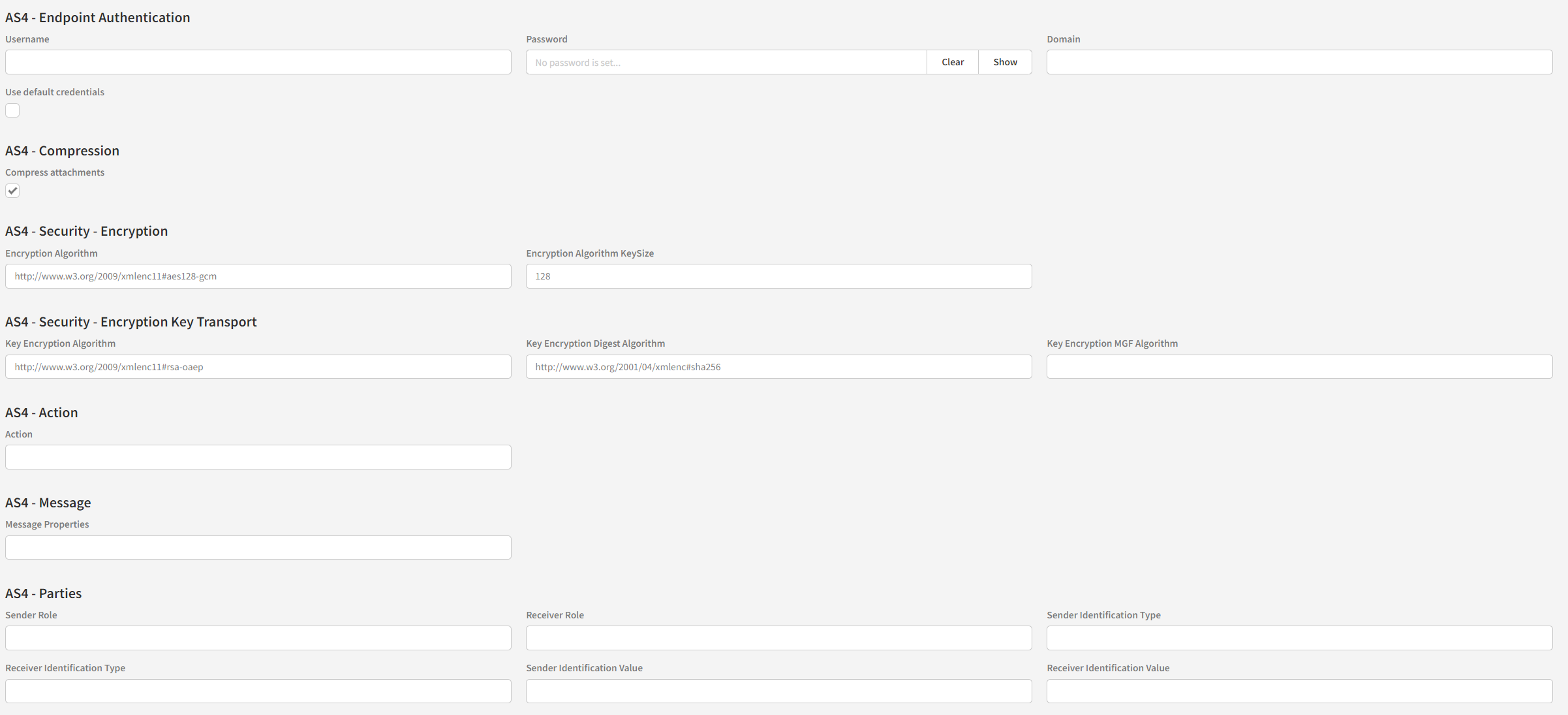Focus the Message Properties field
The height and width of the screenshot is (715, 1568).
pos(258,547)
